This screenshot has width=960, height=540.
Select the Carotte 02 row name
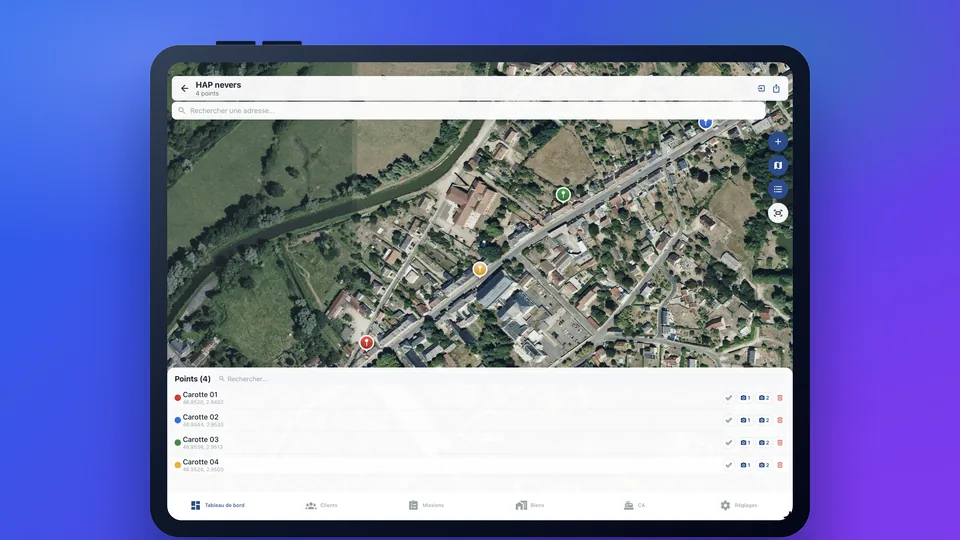click(x=200, y=418)
